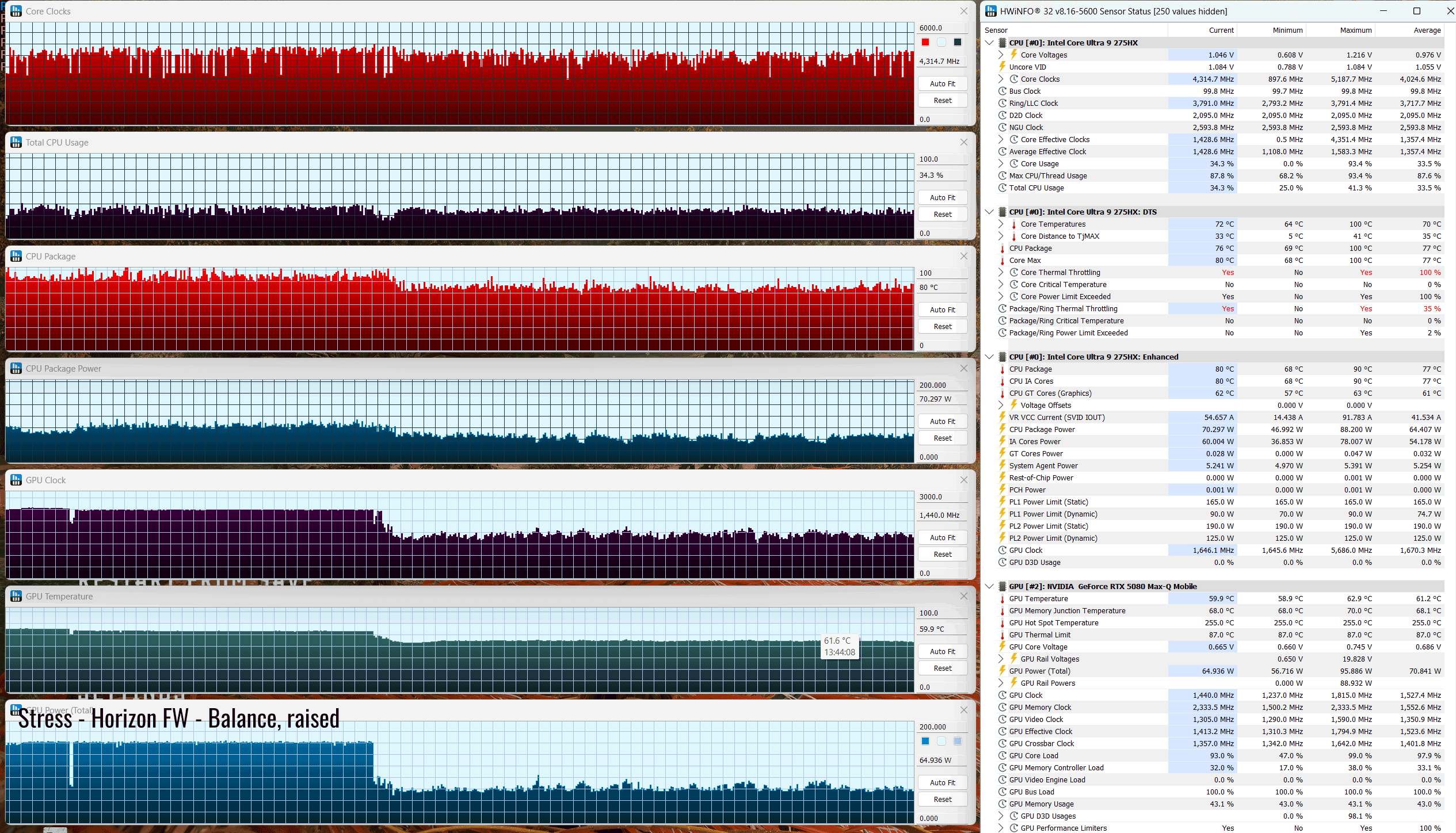
Task: Pick red color swatch in Core Clocks graph
Action: point(925,42)
